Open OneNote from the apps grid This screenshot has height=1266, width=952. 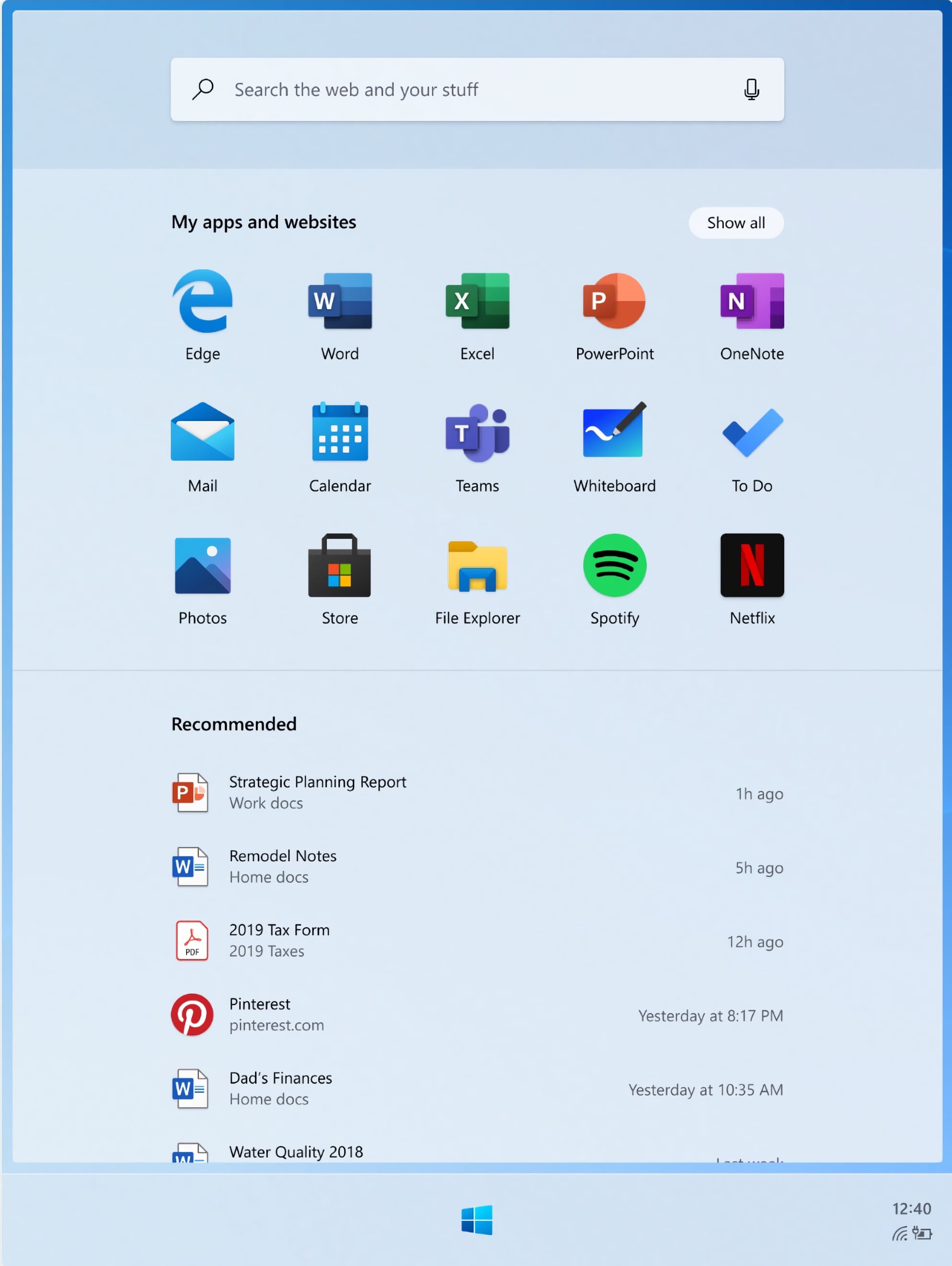pos(752,302)
